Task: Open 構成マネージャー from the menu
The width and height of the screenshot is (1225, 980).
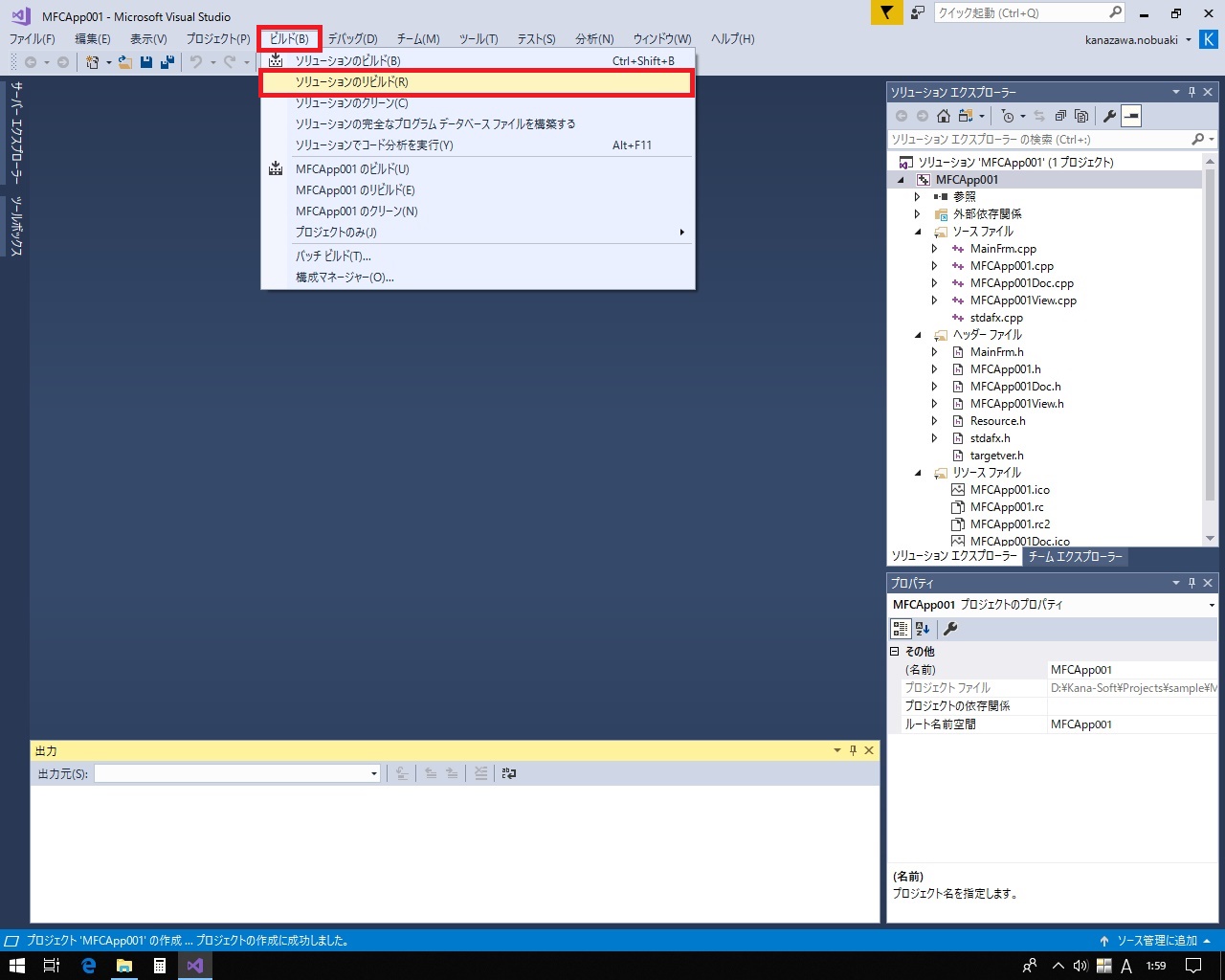Action: pyautogui.click(x=477, y=277)
